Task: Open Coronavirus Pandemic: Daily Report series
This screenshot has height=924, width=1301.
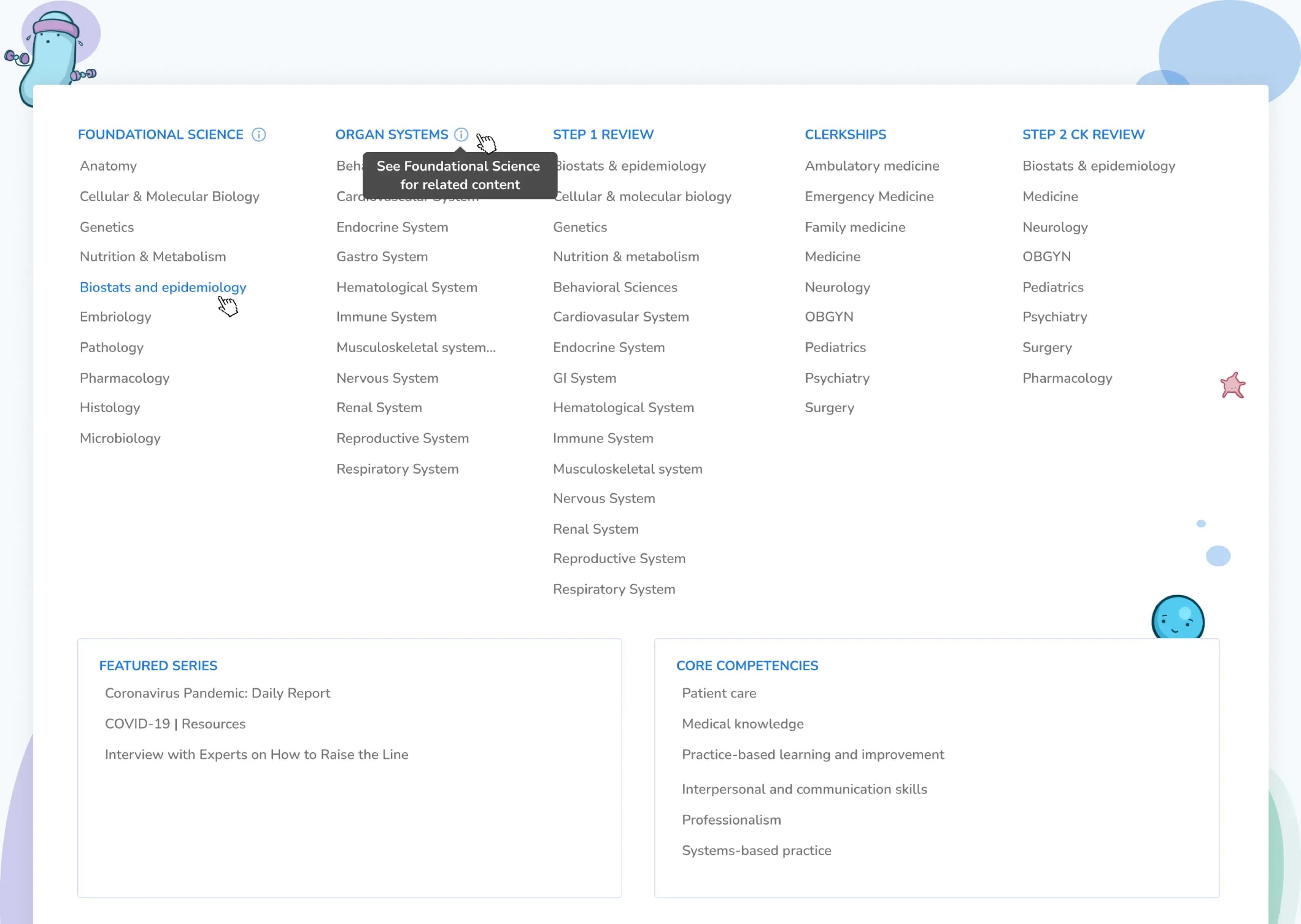Action: coord(217,693)
